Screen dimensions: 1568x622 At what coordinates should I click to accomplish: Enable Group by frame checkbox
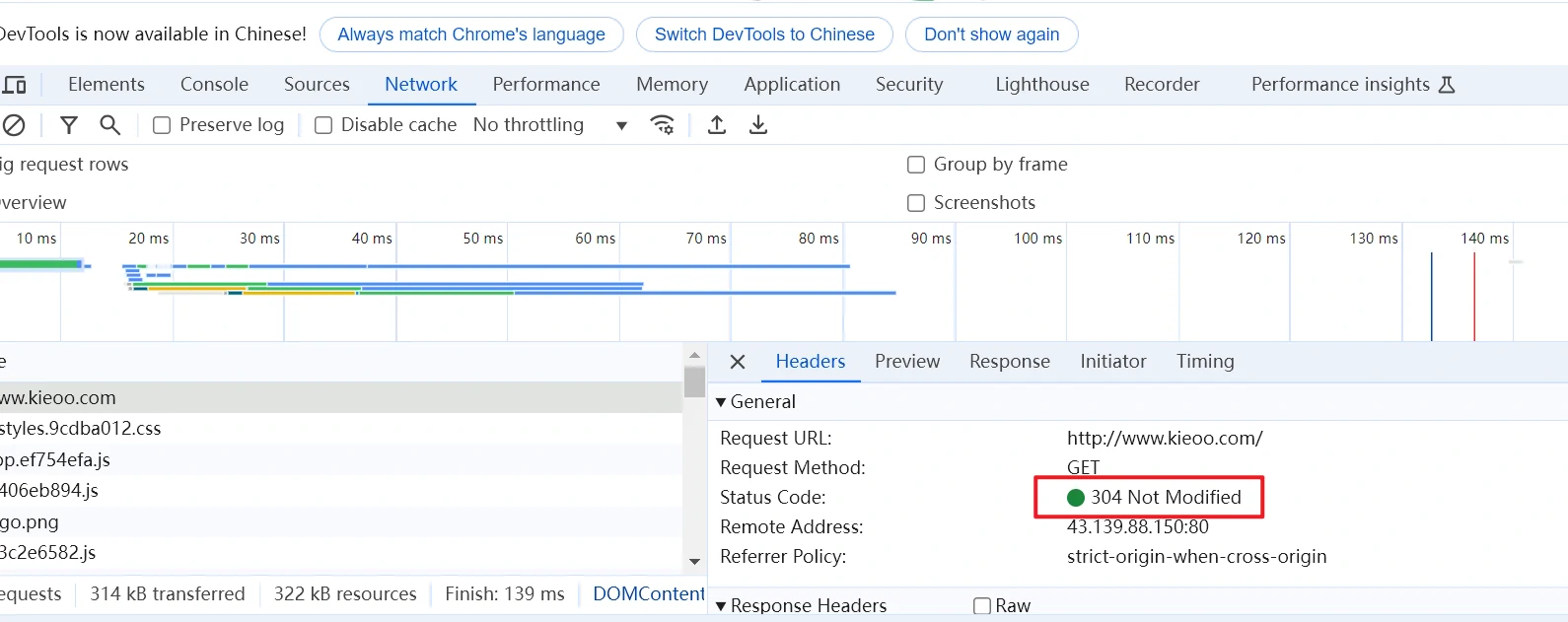(x=916, y=165)
